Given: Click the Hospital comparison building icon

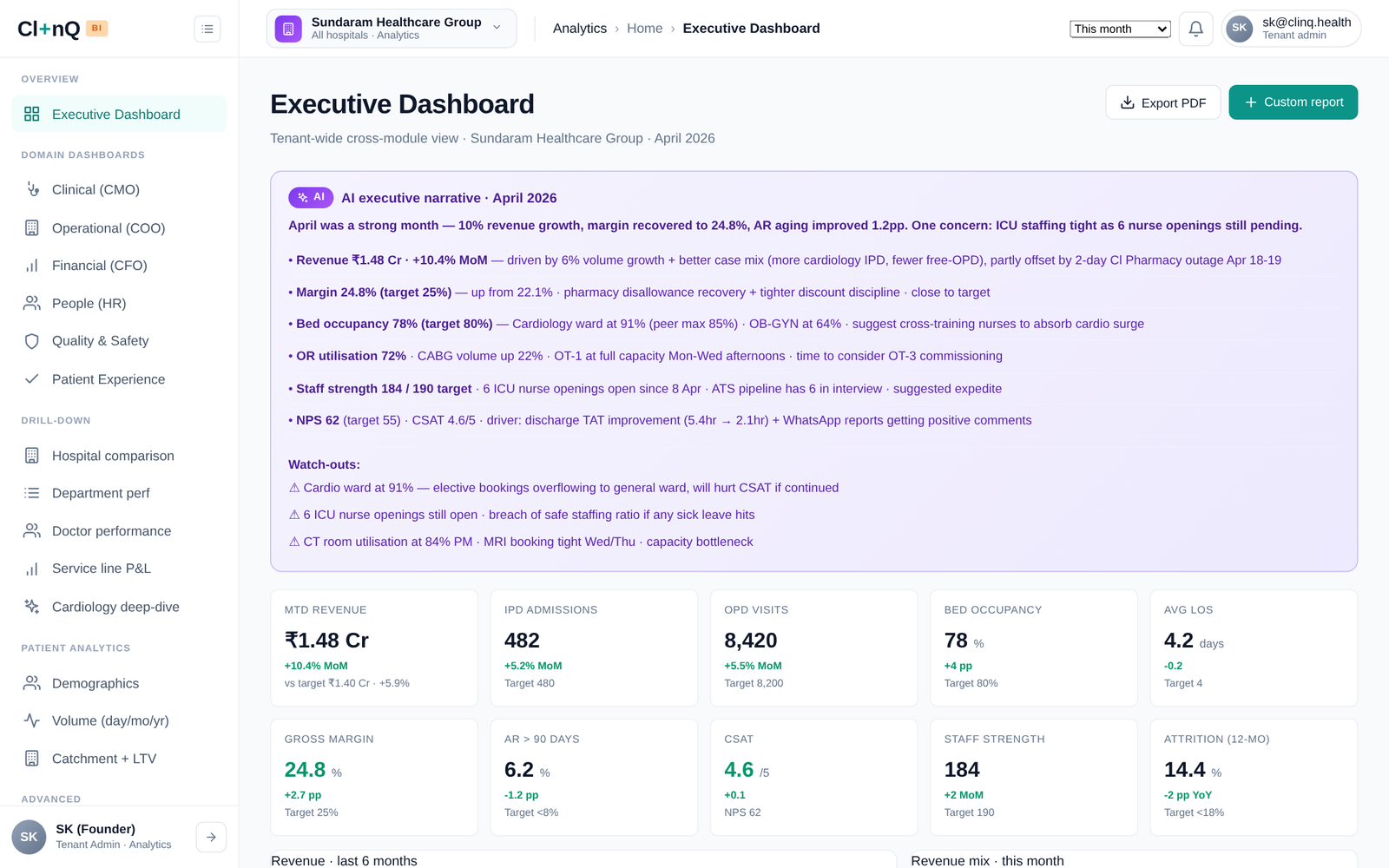Looking at the screenshot, I should tap(32, 455).
